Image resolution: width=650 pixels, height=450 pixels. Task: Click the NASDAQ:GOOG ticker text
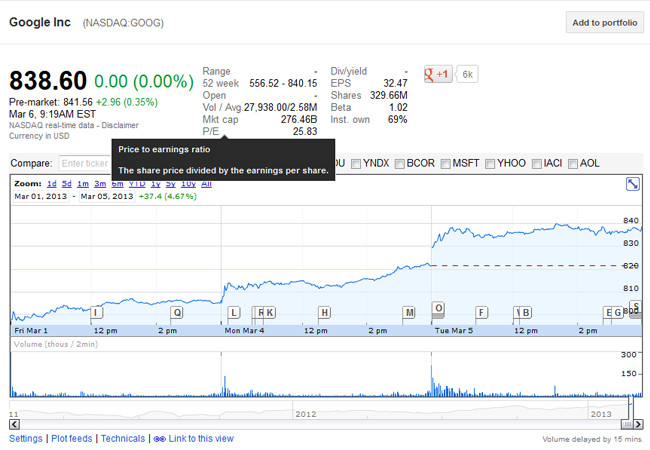pyautogui.click(x=123, y=23)
